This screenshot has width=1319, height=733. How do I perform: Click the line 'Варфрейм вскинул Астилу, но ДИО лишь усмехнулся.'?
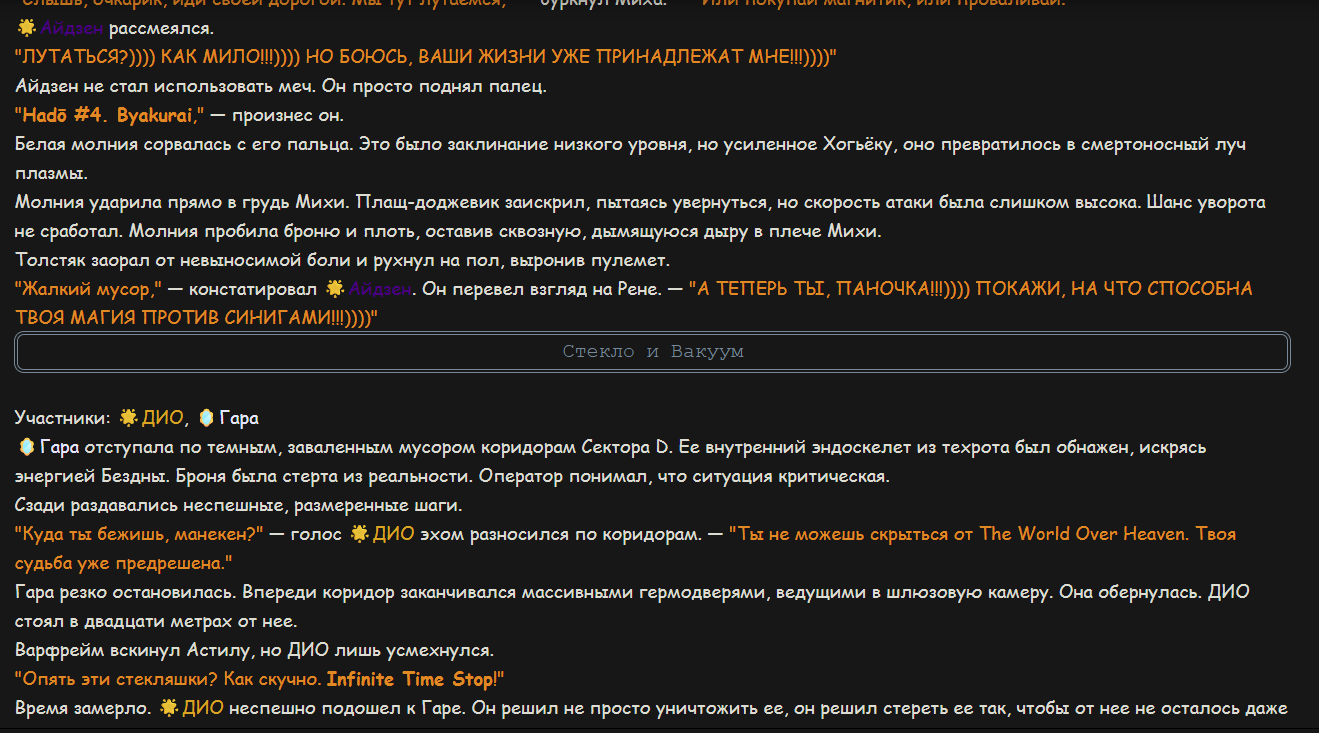[x=254, y=650]
